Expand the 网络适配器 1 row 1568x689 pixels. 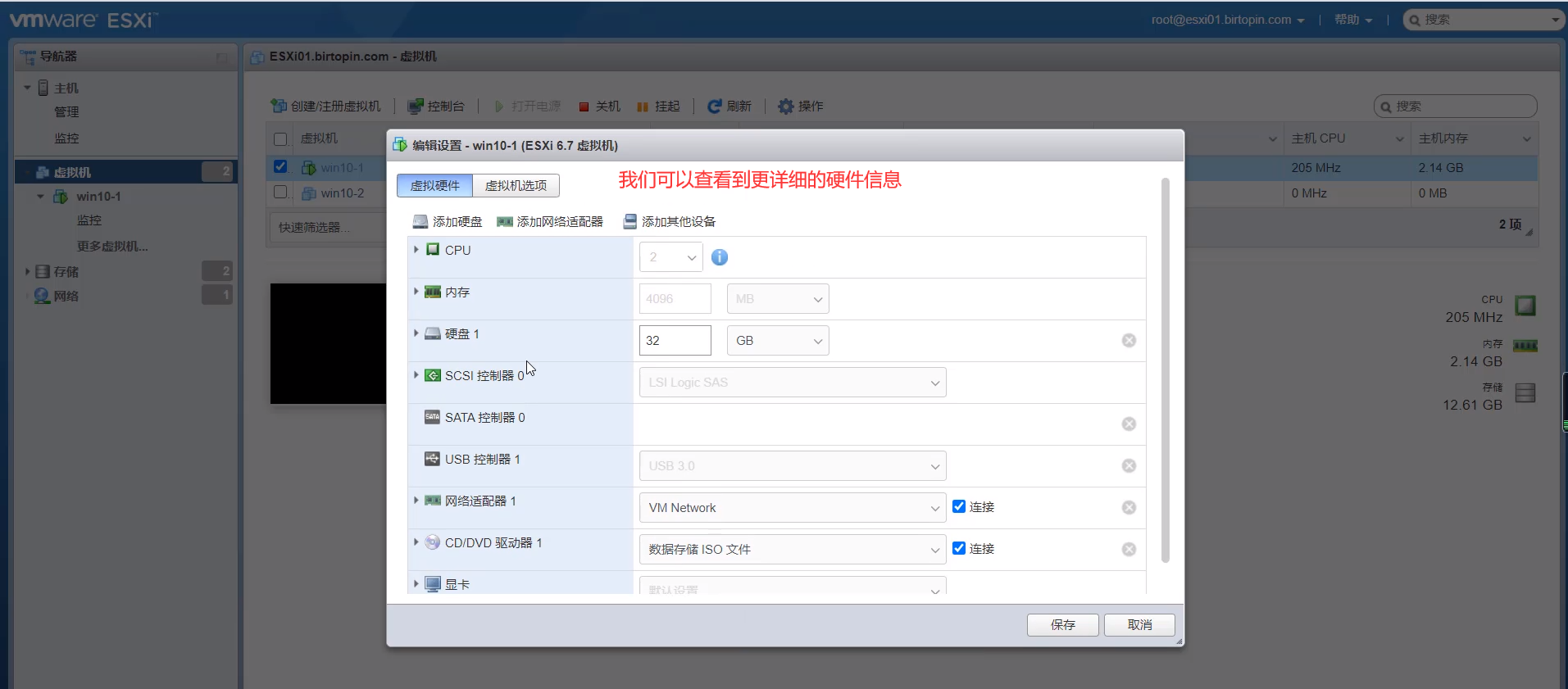coord(416,501)
